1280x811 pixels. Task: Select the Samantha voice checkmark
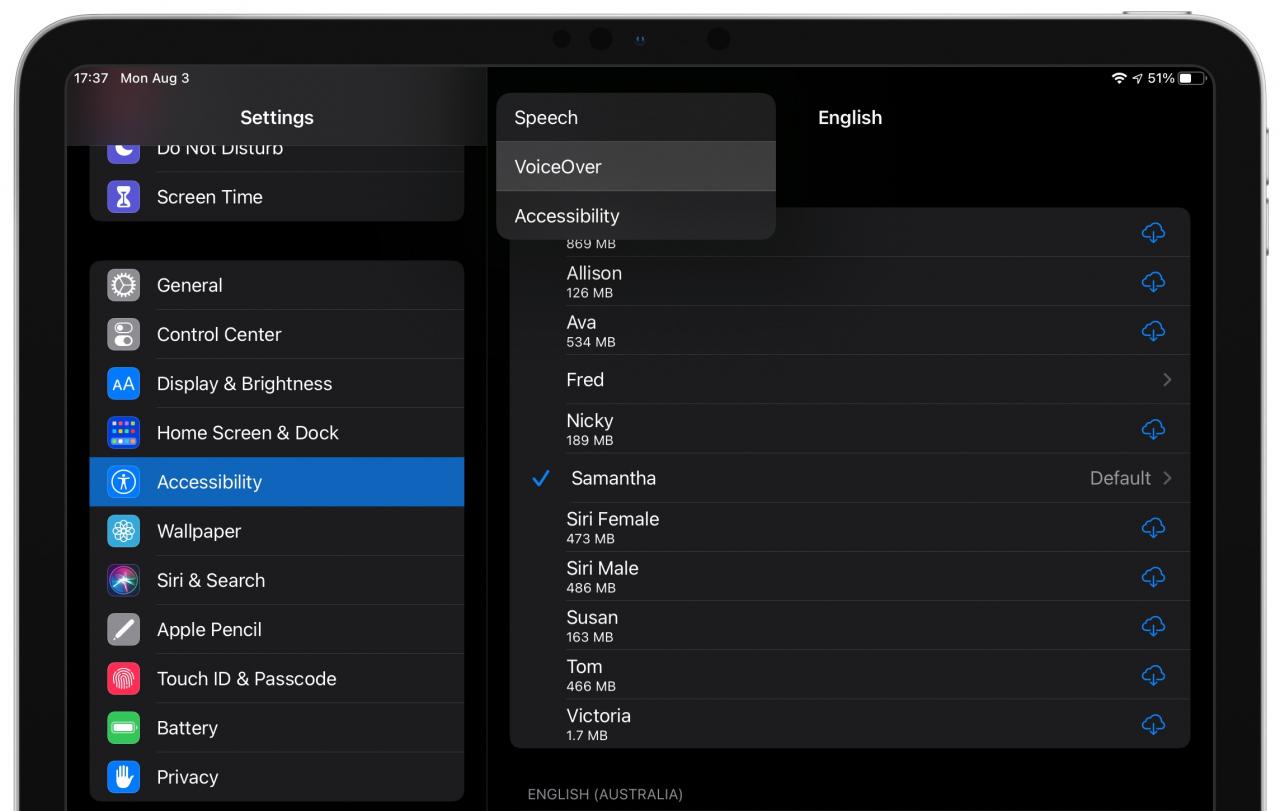pos(541,479)
